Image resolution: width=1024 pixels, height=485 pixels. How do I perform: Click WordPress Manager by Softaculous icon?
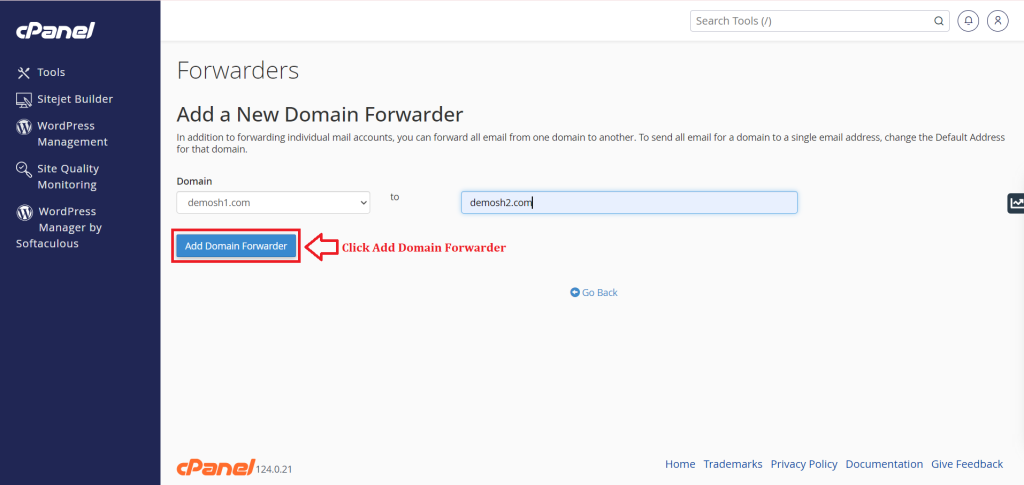(24, 212)
